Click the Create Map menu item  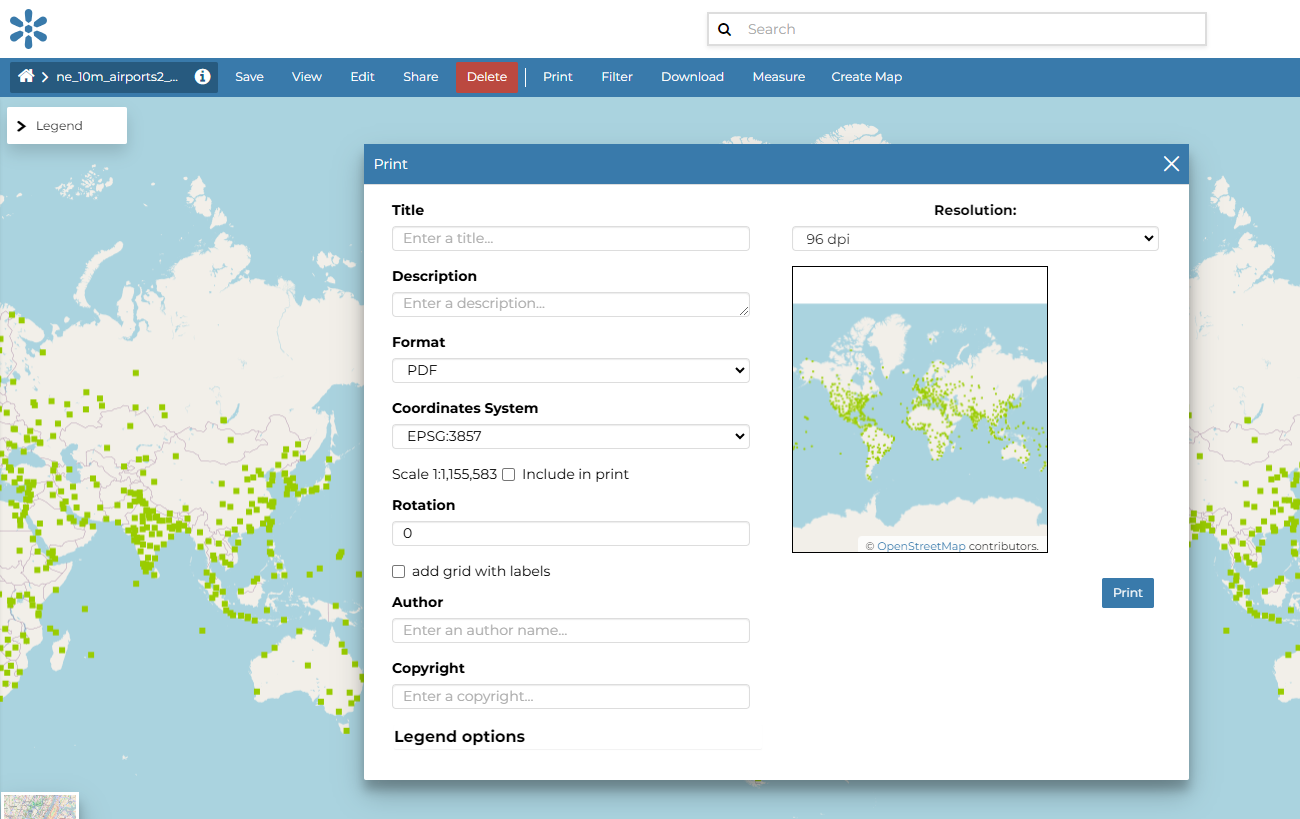[866, 77]
